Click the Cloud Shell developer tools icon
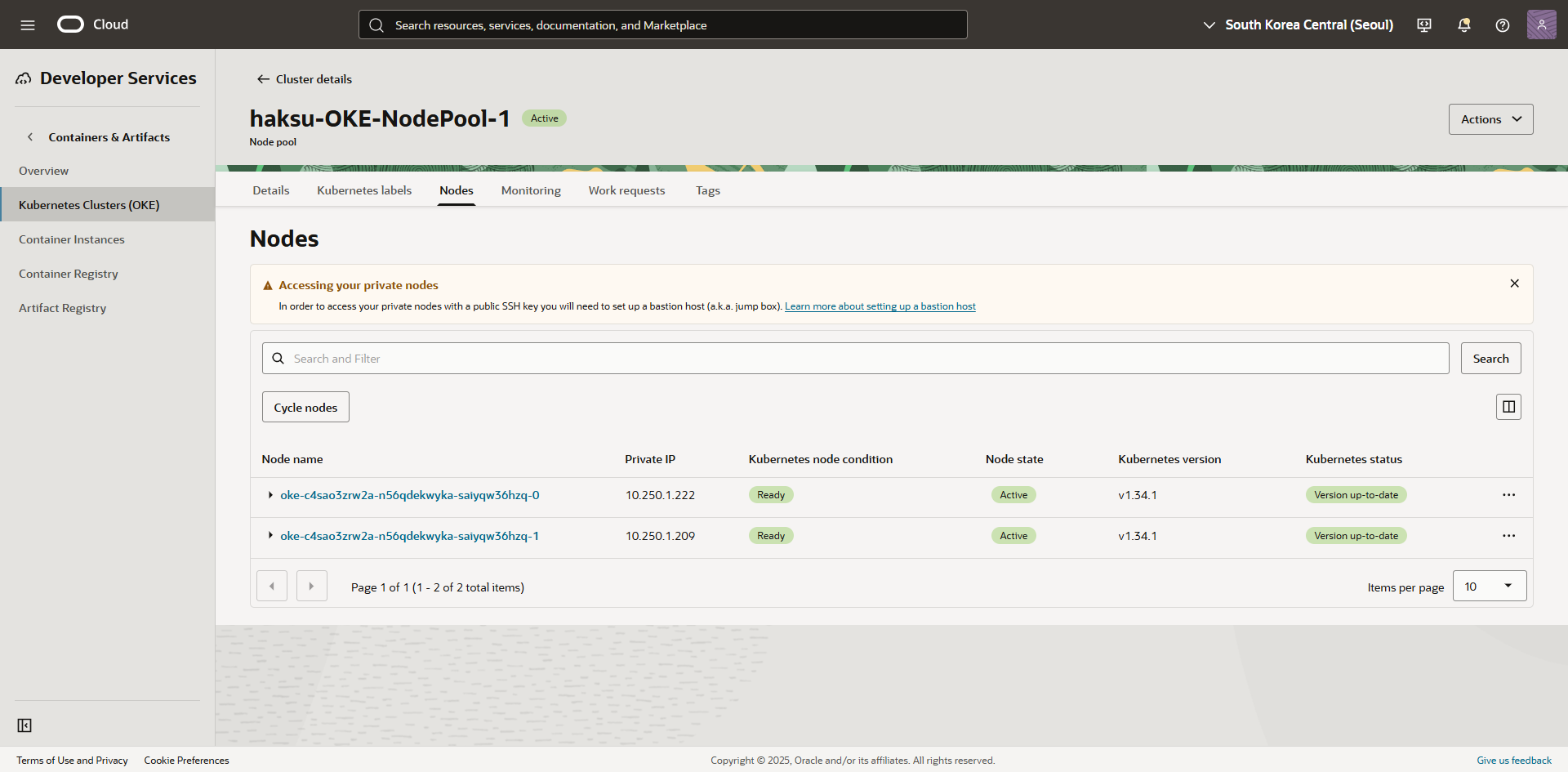Viewport: 1568px width, 772px height. click(x=1424, y=25)
